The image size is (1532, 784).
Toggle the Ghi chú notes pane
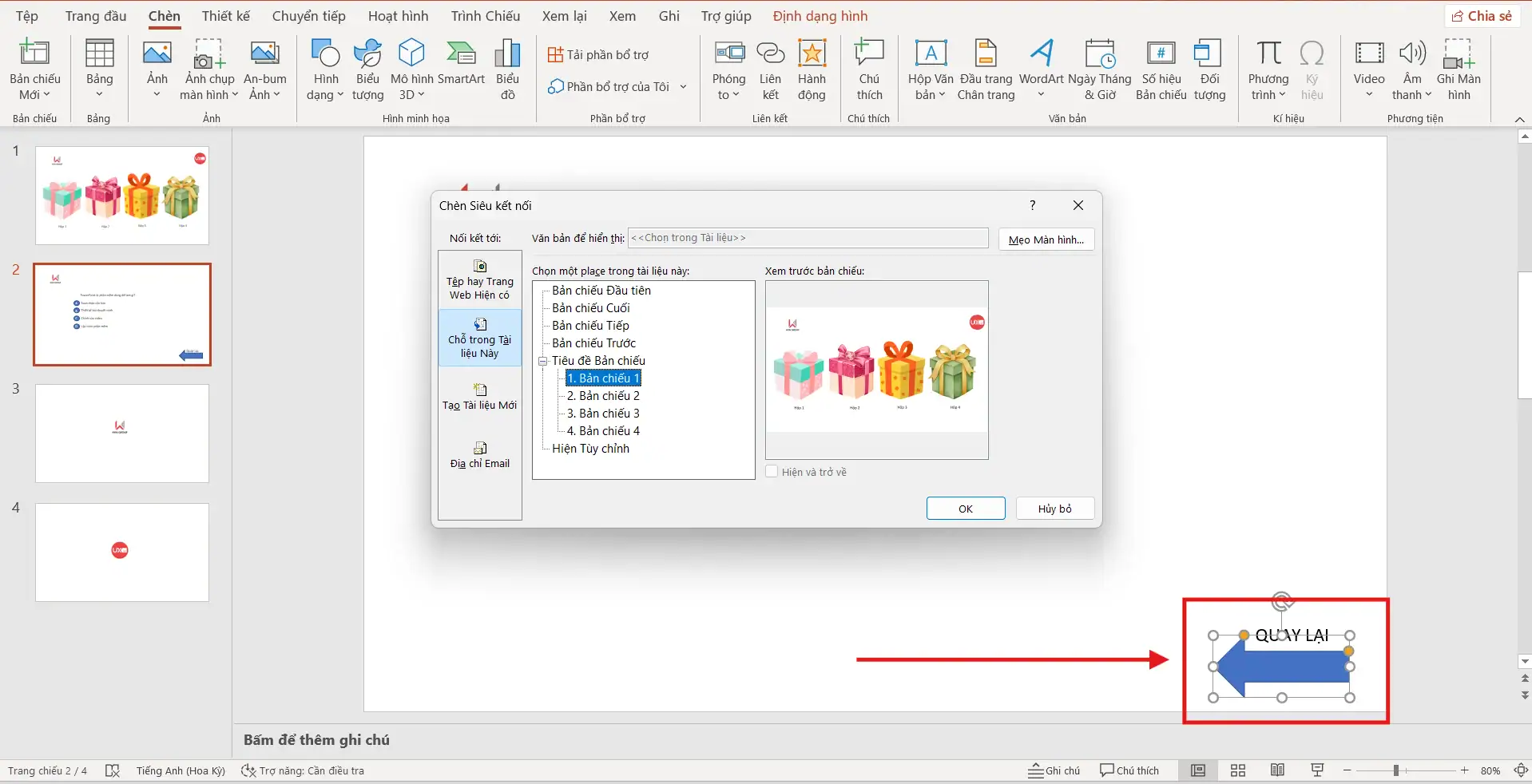[x=1054, y=770]
